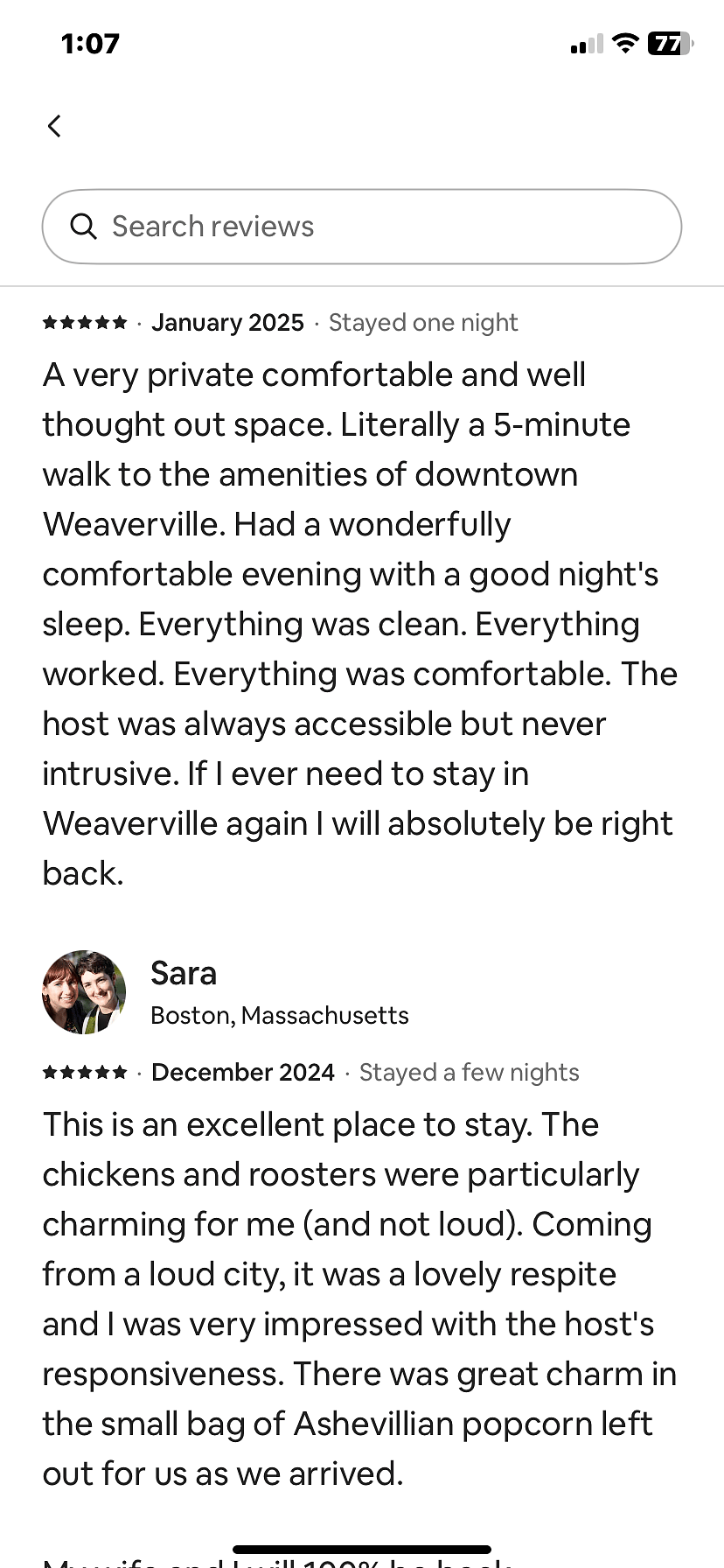This screenshot has width=724, height=1568.
Task: Tap the review mentioning Ashevillian popcorn
Action: click(x=360, y=1299)
